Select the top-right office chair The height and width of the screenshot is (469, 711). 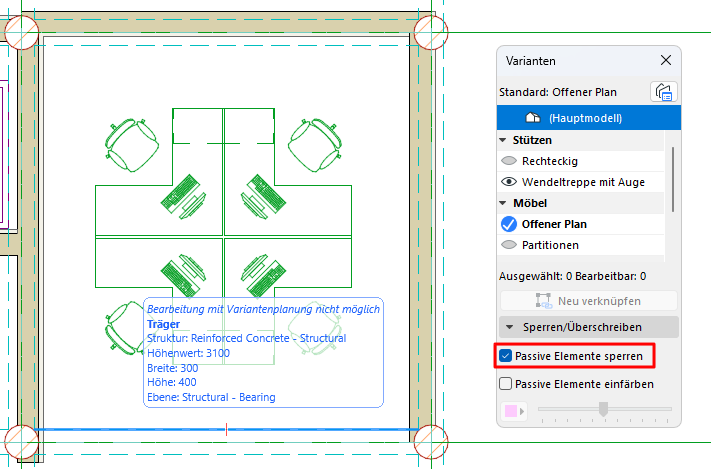point(315,145)
